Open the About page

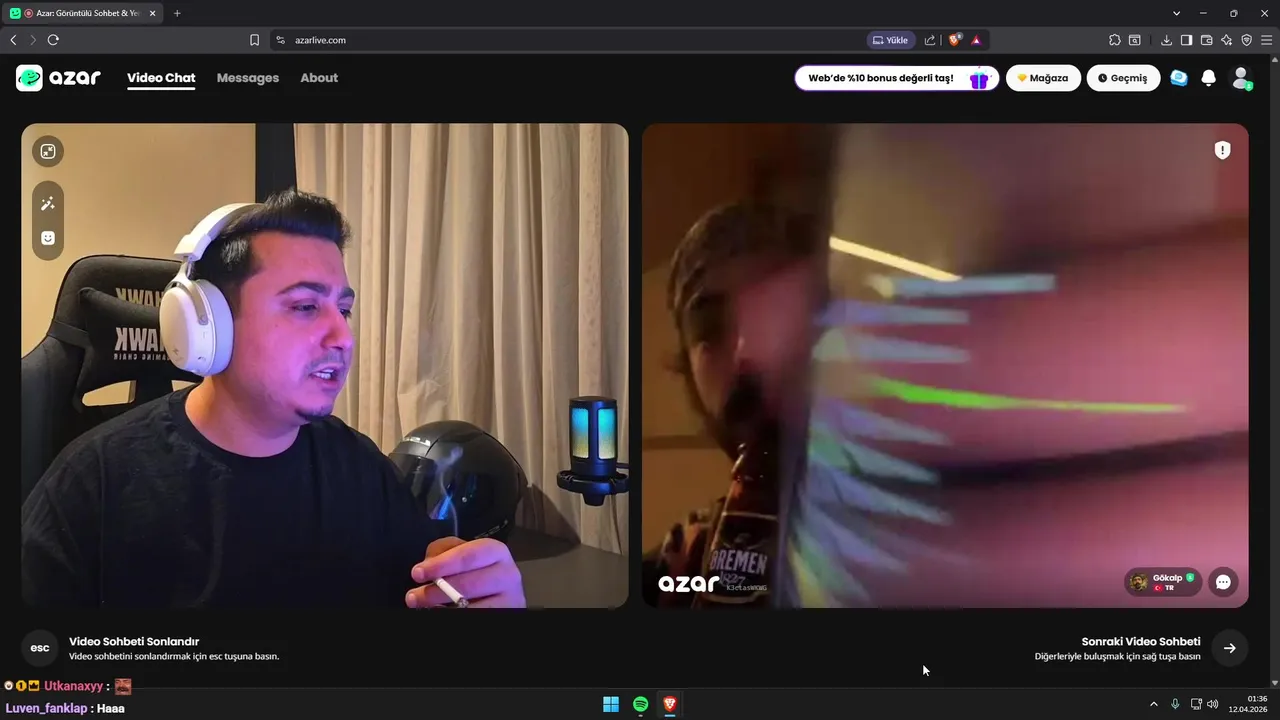[319, 78]
